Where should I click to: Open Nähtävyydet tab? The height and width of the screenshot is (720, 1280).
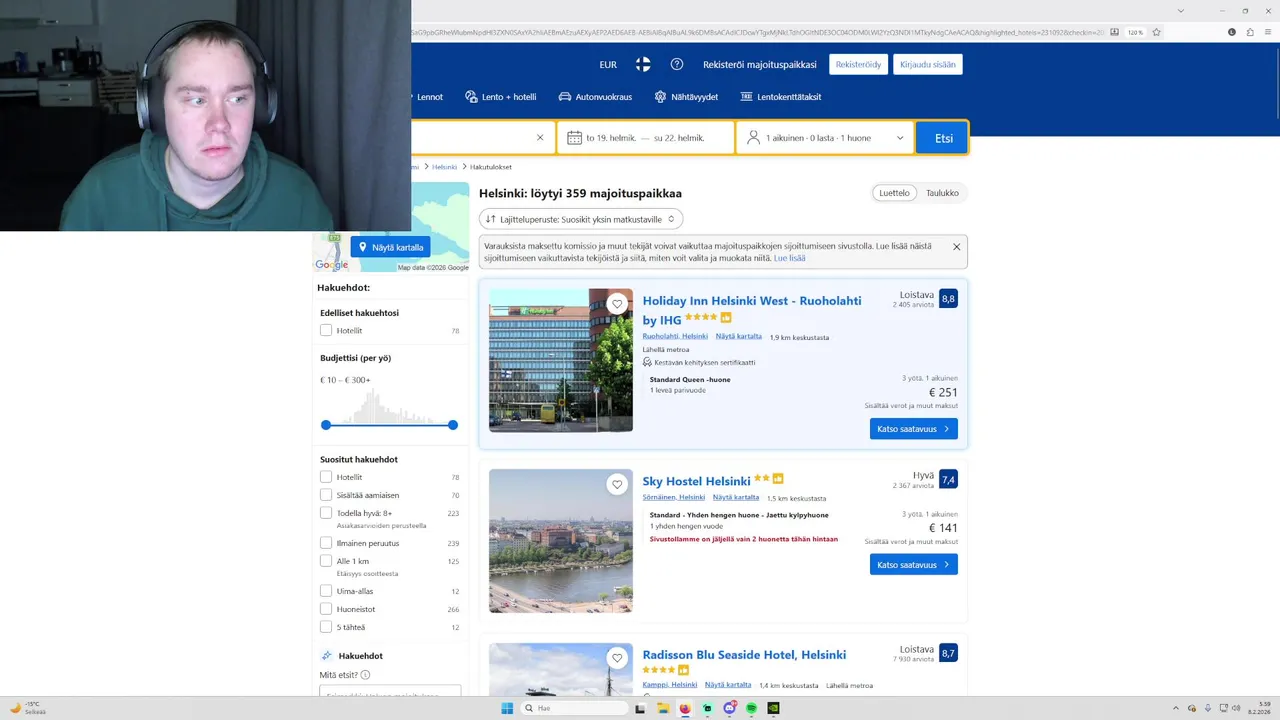point(686,97)
